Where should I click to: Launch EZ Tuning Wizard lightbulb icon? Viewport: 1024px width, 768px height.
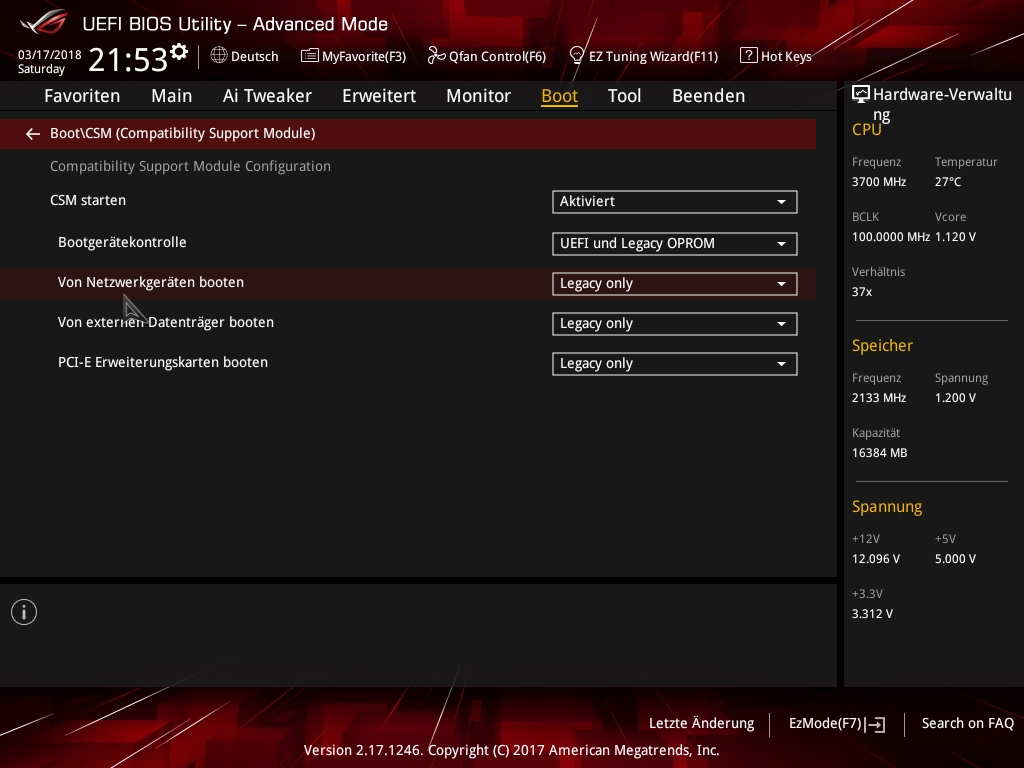pyautogui.click(x=576, y=56)
